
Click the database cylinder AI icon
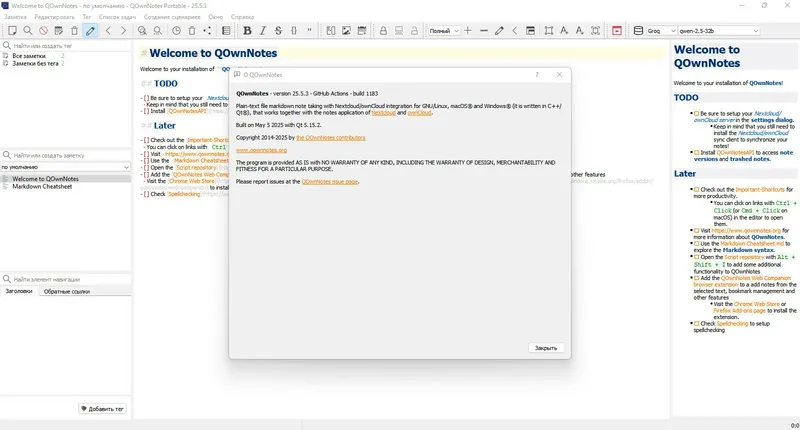pyautogui.click(x=638, y=31)
